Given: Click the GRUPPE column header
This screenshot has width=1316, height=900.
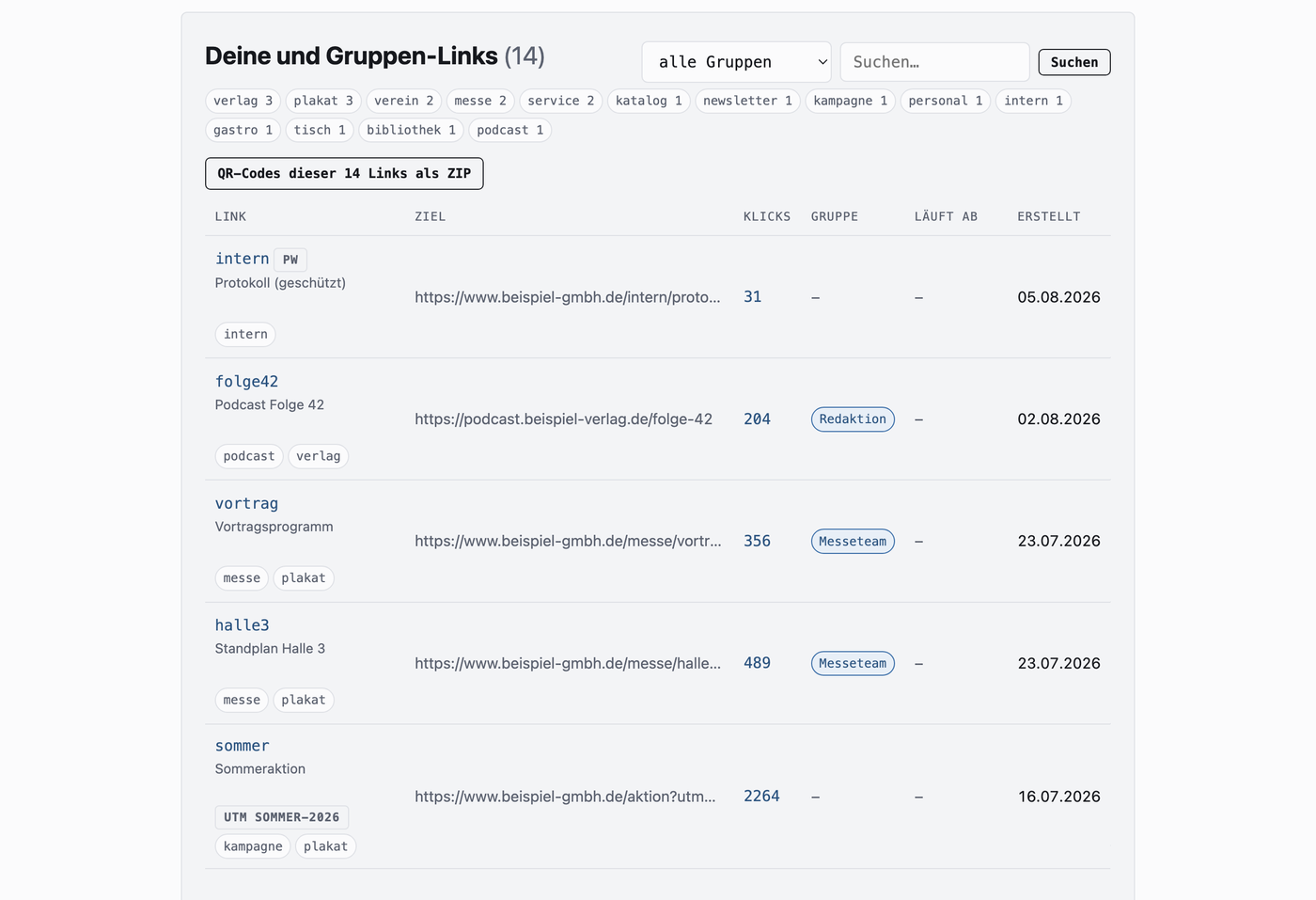Looking at the screenshot, I should (x=835, y=216).
